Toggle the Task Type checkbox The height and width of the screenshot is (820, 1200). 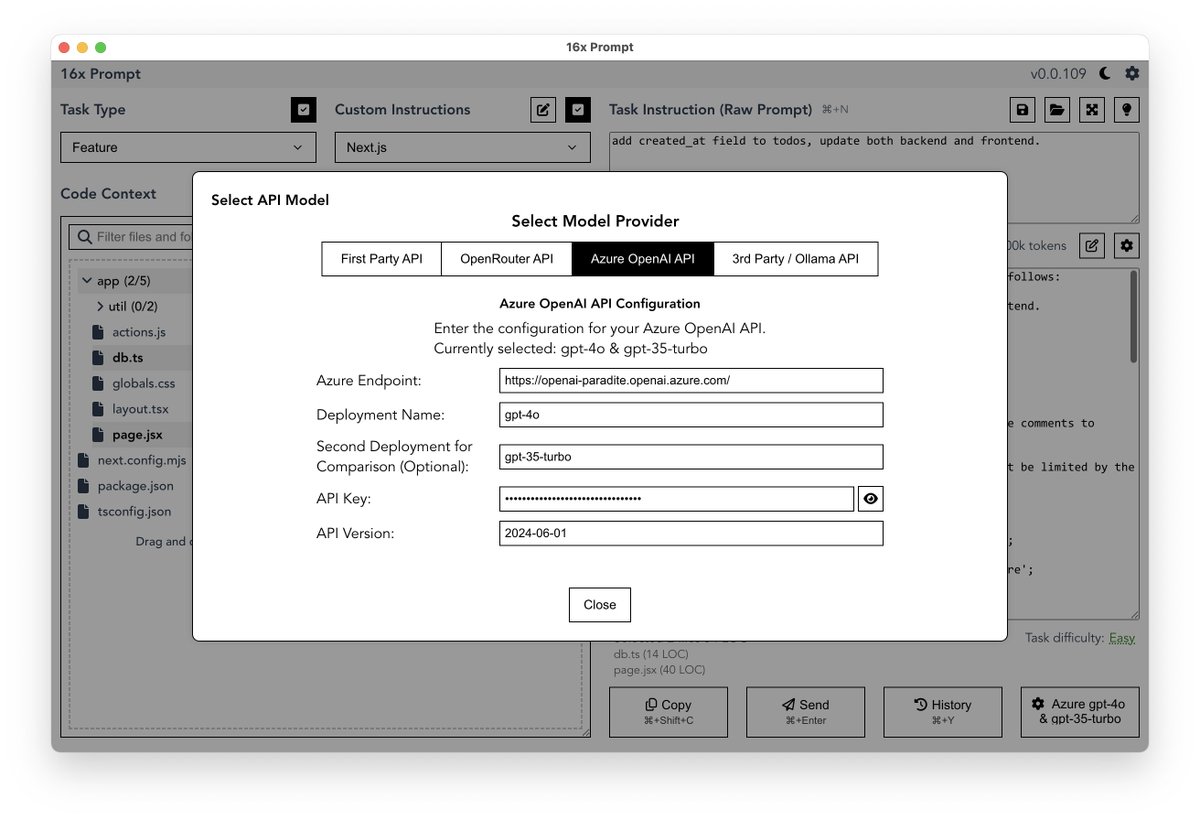[x=304, y=110]
